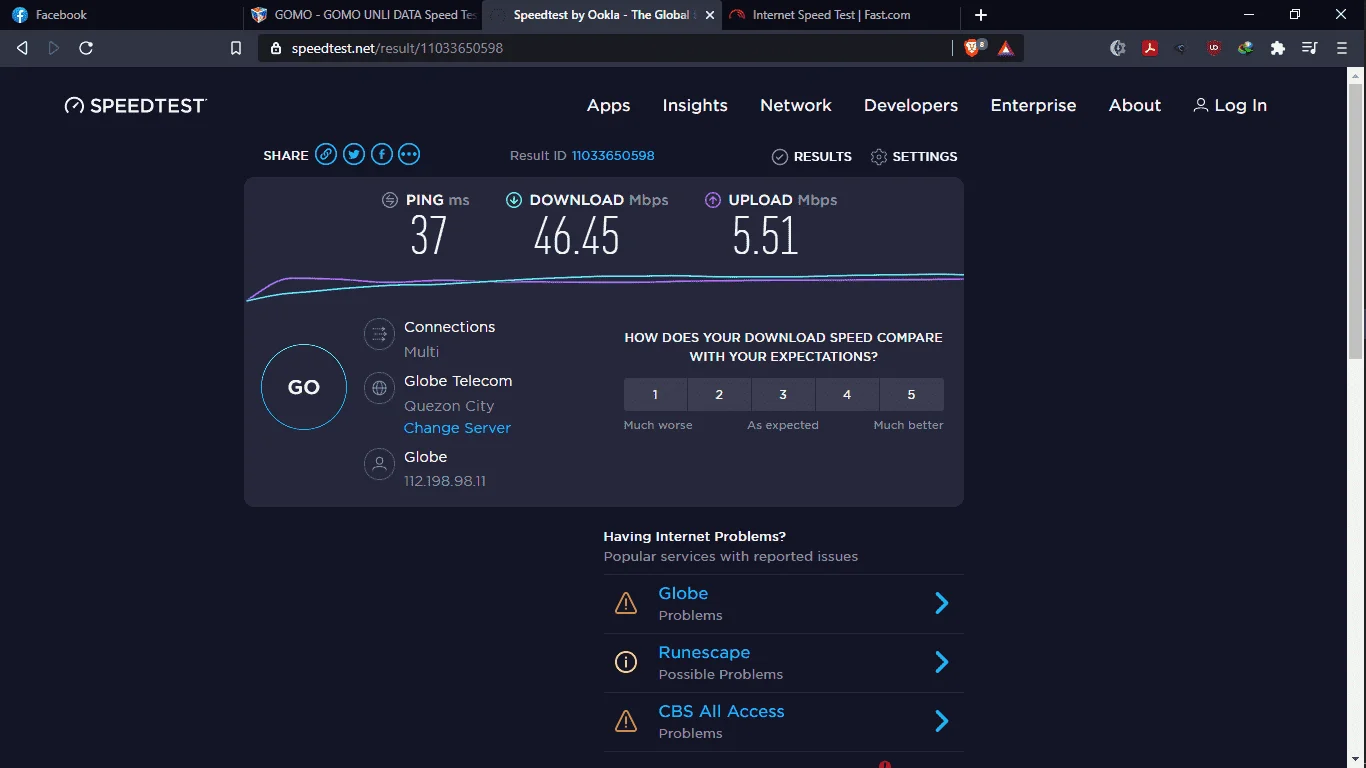The image size is (1366, 768).
Task: Click the Globe Telecom server globe icon
Action: click(x=379, y=389)
